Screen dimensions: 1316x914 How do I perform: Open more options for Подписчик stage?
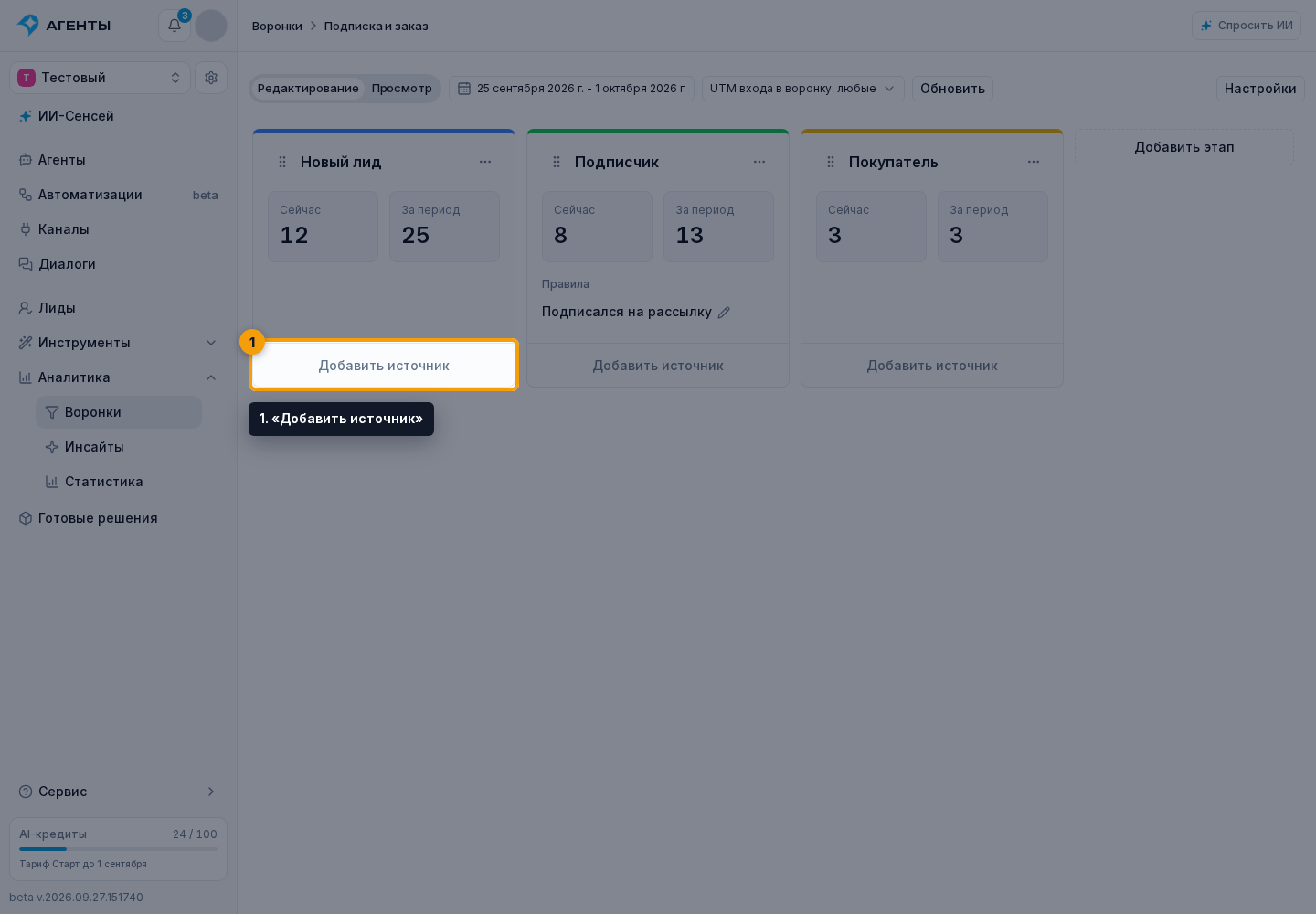point(759,162)
